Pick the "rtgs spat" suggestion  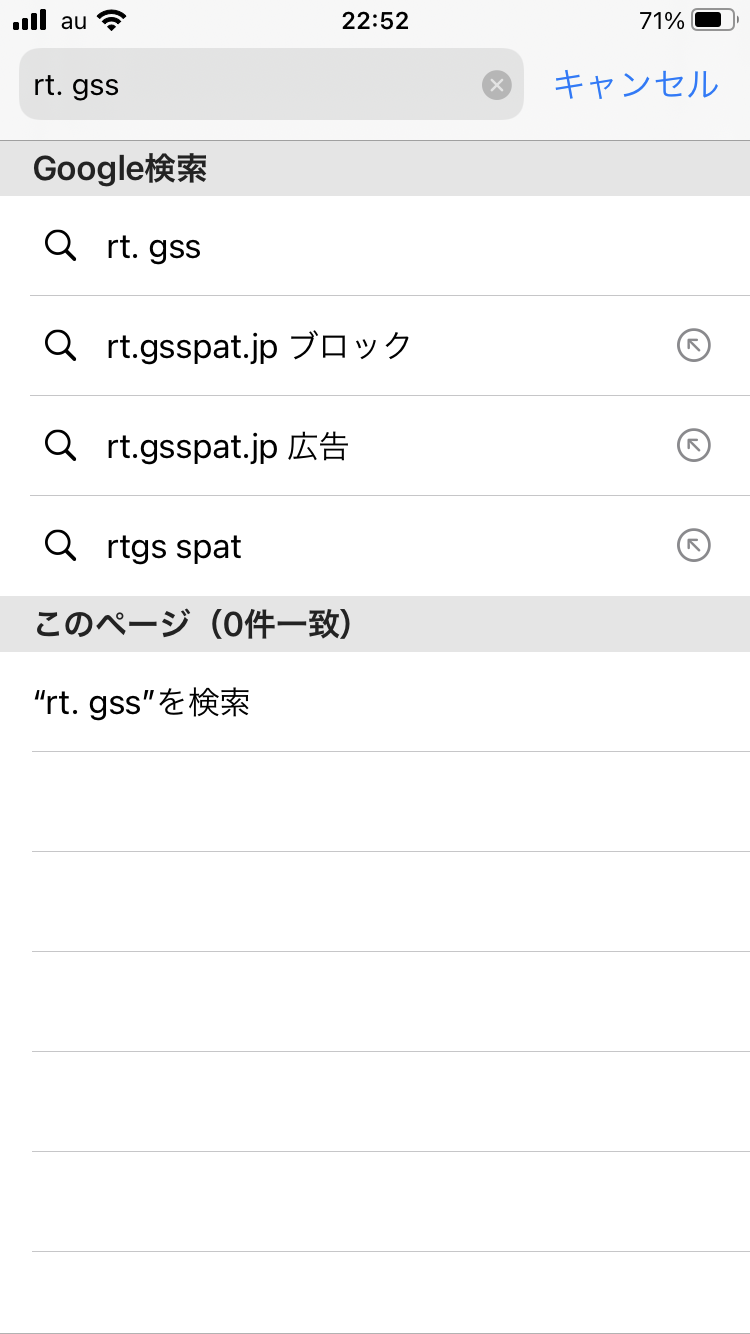pyautogui.click(x=174, y=547)
